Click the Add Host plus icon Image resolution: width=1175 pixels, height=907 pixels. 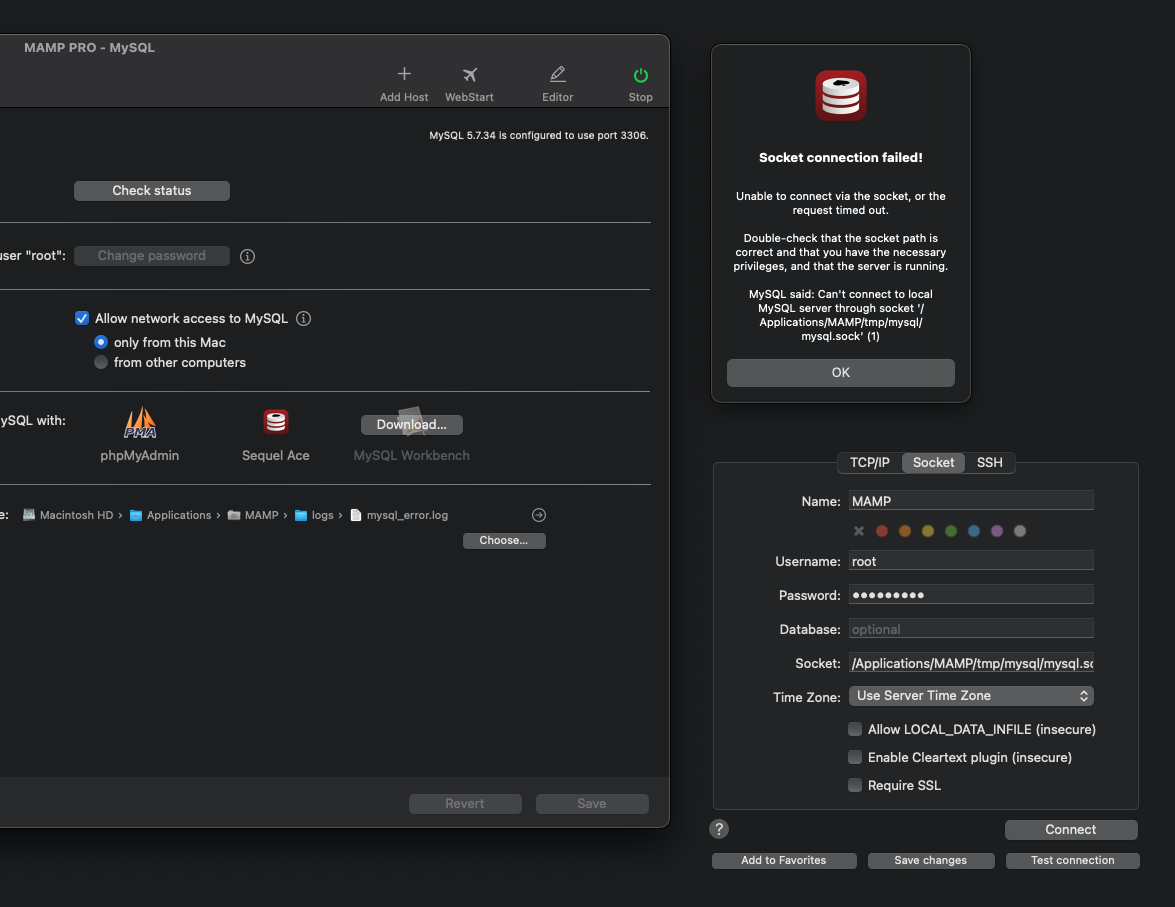click(x=404, y=74)
